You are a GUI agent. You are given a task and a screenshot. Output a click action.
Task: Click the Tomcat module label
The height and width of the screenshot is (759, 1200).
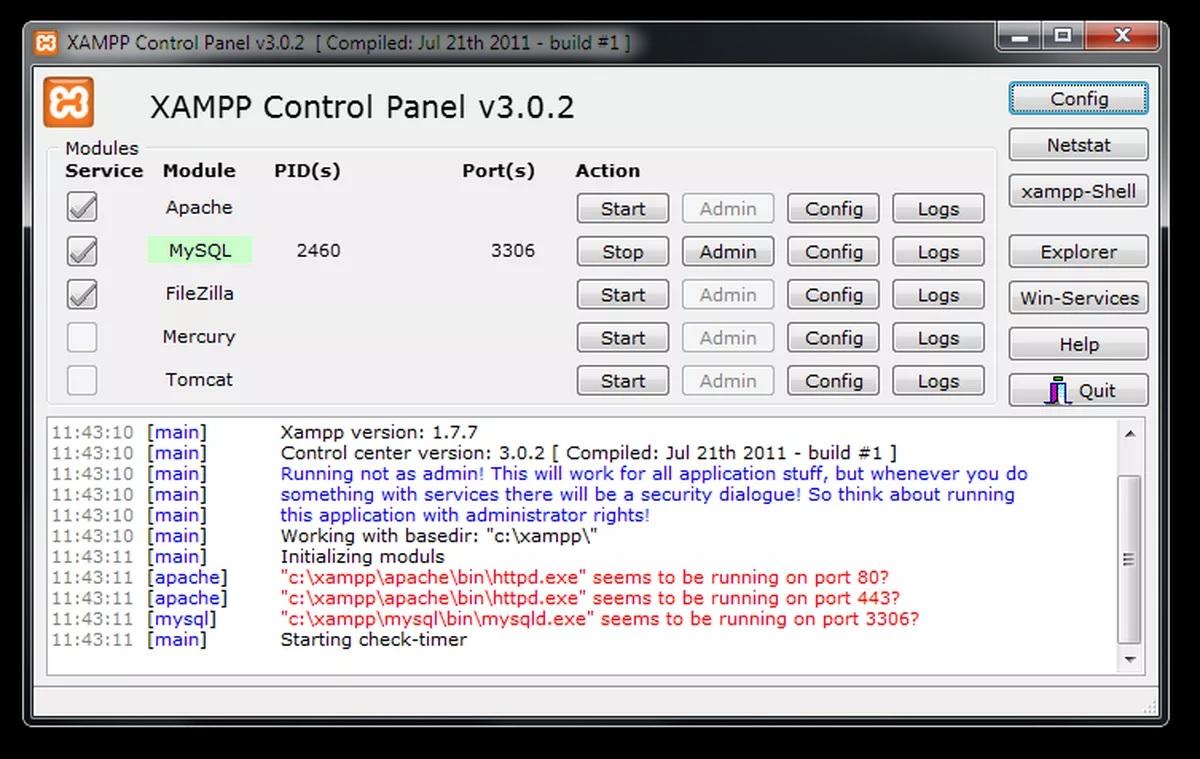[199, 379]
